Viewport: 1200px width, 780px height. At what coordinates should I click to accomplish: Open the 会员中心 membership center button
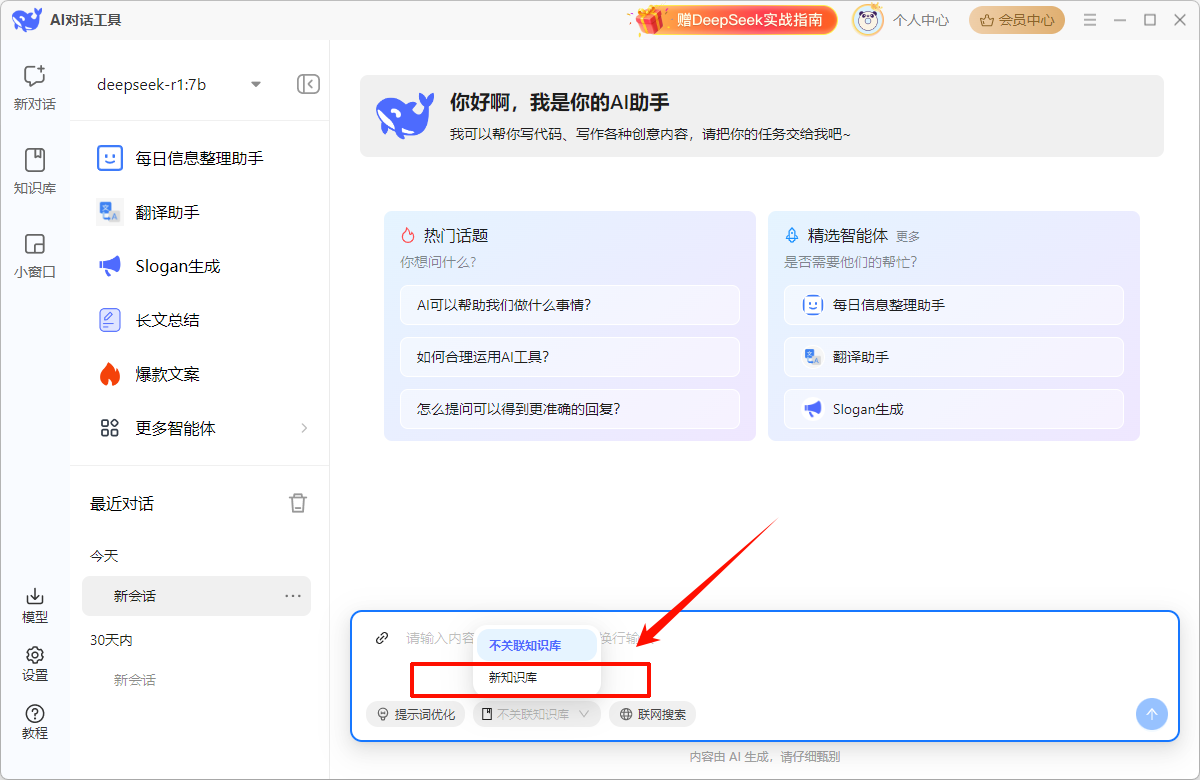pyautogui.click(x=1016, y=20)
